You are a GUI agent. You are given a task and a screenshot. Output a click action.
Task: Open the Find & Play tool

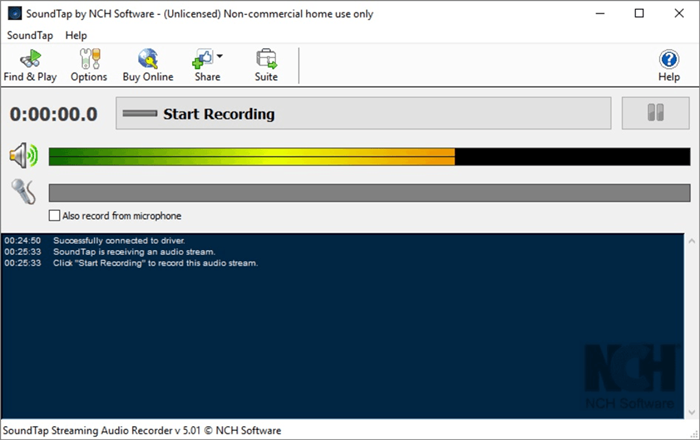click(x=30, y=65)
